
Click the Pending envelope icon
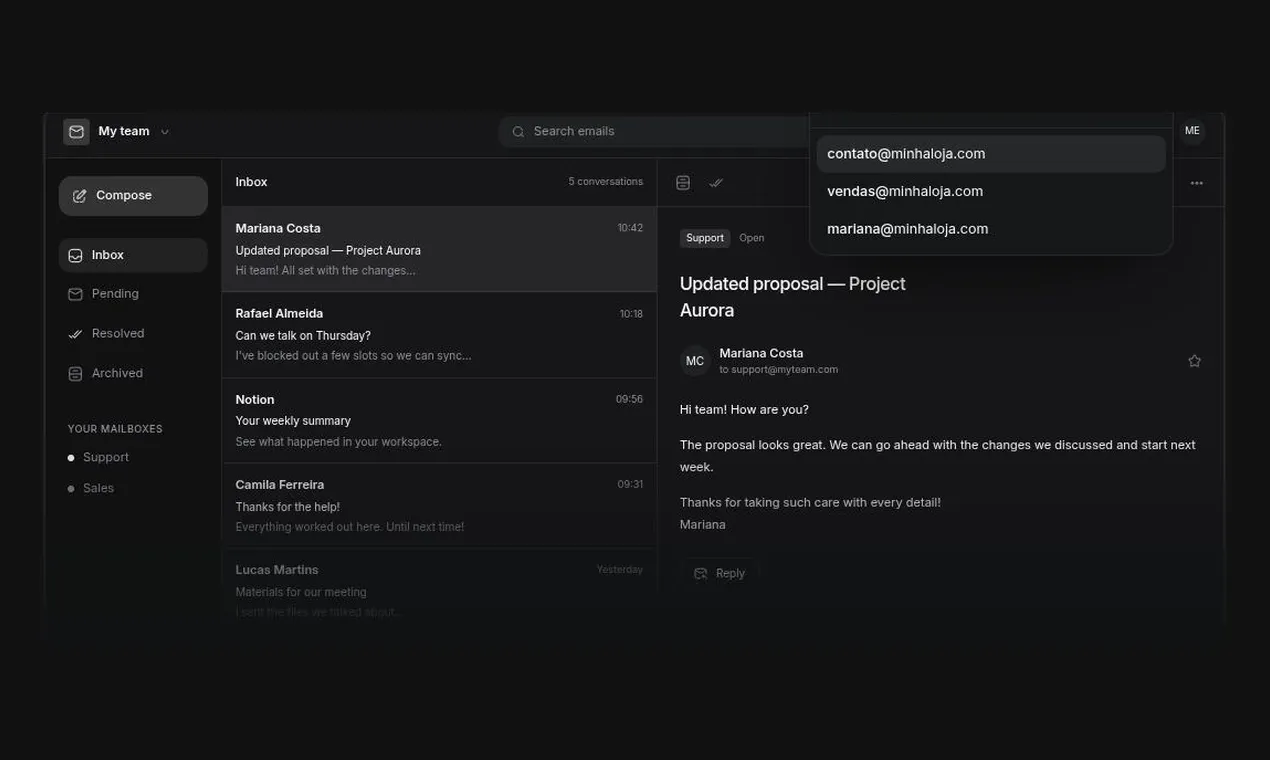75,294
